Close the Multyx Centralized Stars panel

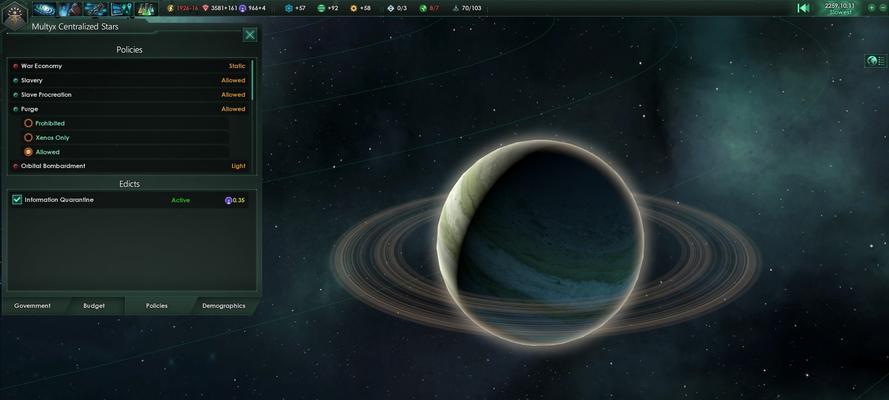(x=249, y=35)
